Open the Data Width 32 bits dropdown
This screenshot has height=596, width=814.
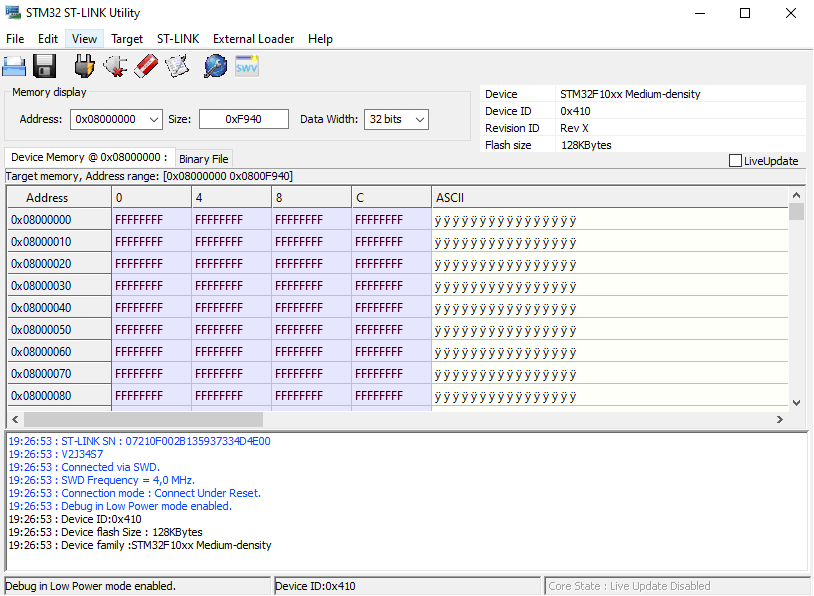click(x=420, y=119)
